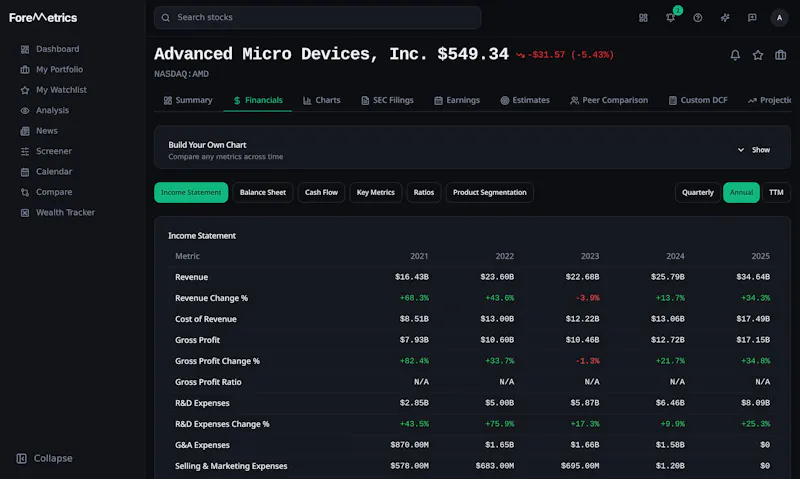Image resolution: width=800 pixels, height=479 pixels.
Task: Click 2021 Gross Profit $7.93B
Action: [x=414, y=340]
